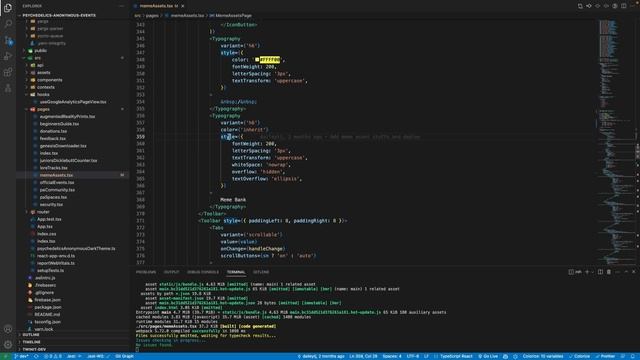
Task: Open the Extensions view
Action: click(8, 73)
